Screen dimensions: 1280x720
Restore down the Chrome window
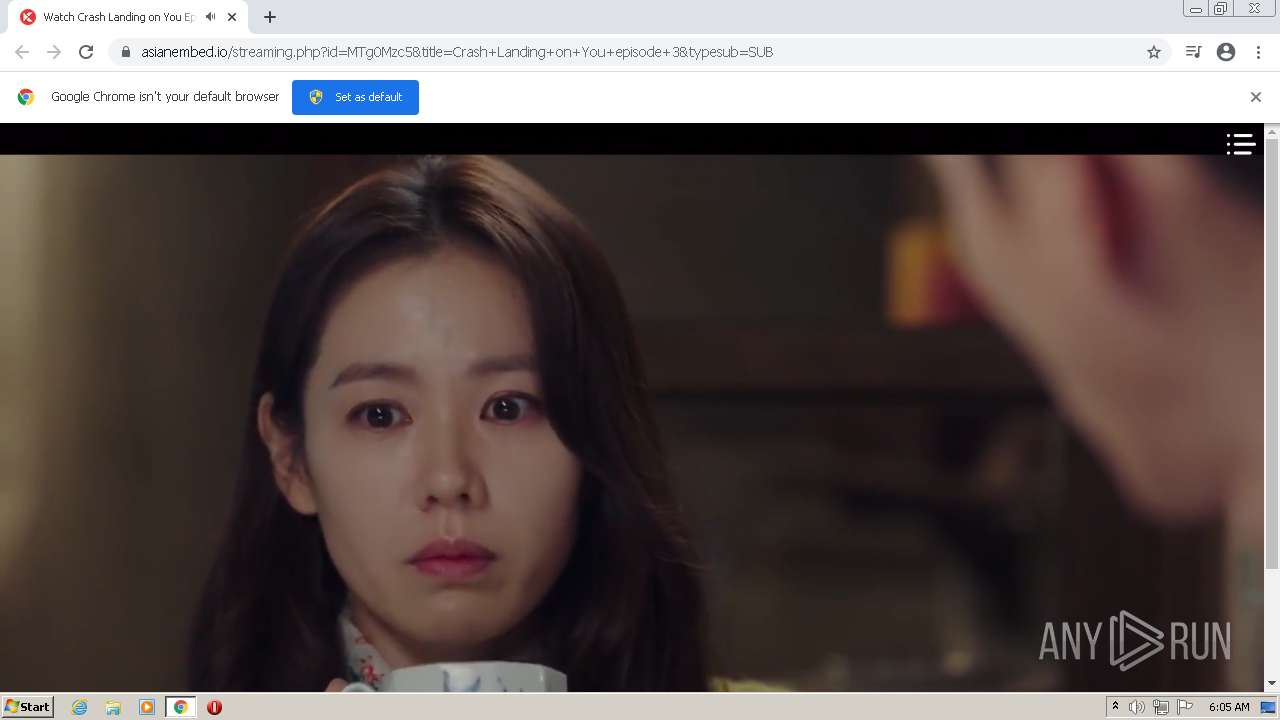click(1221, 9)
